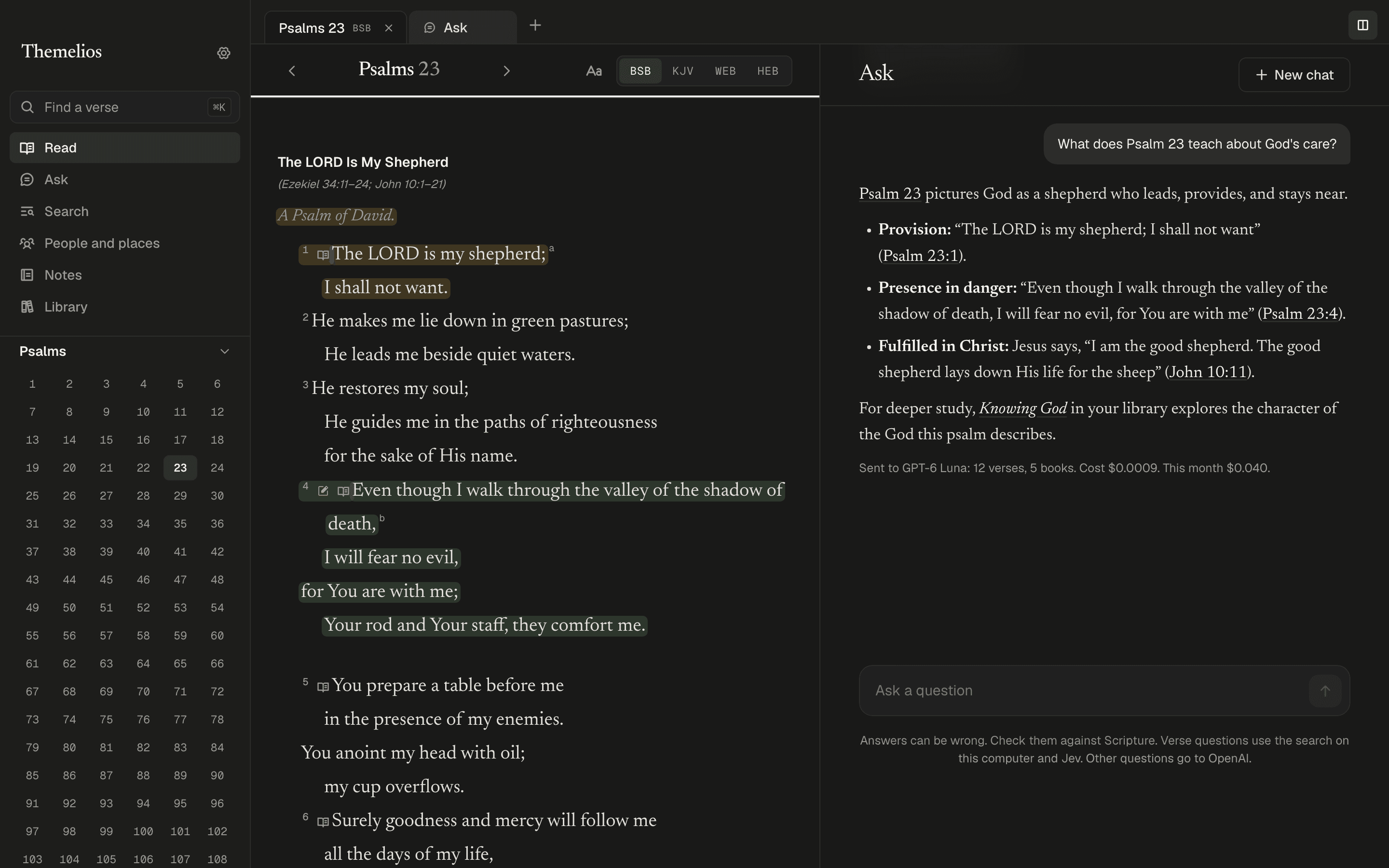Open footnote a after verse 1
Viewport: 1389px width, 868px height.
pyautogui.click(x=552, y=248)
